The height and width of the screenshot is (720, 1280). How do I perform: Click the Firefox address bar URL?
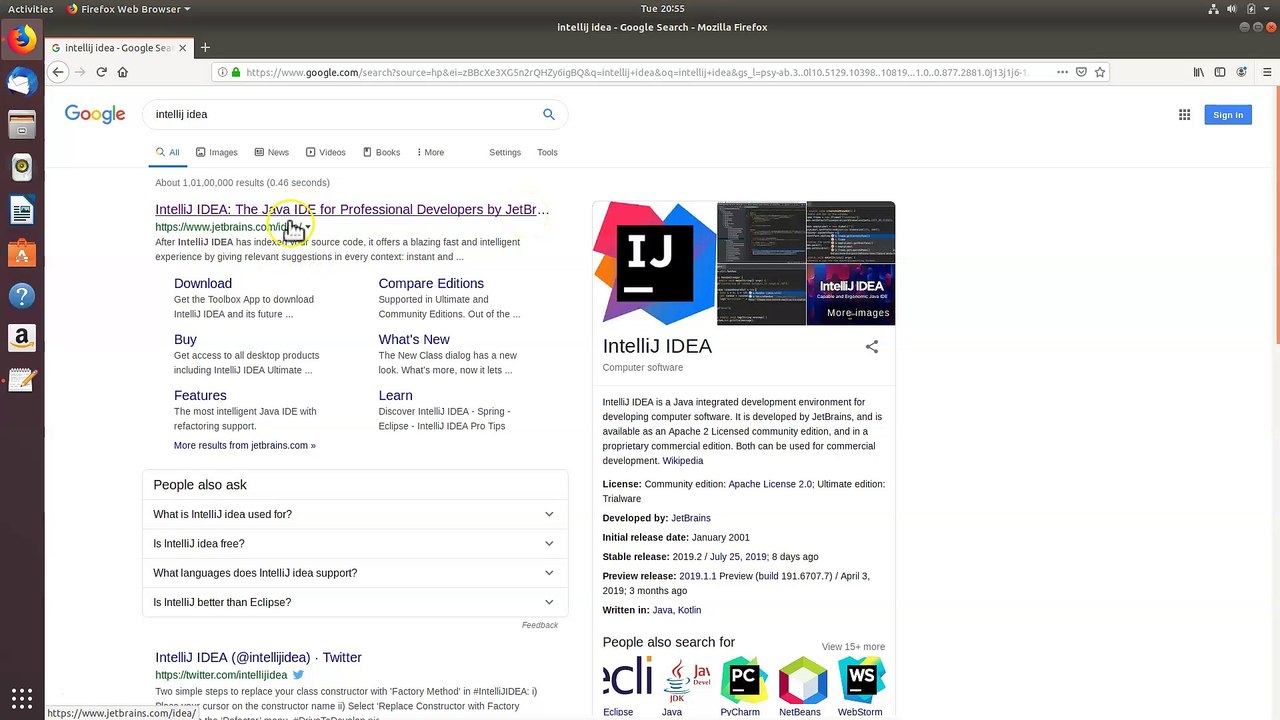pyautogui.click(x=636, y=72)
